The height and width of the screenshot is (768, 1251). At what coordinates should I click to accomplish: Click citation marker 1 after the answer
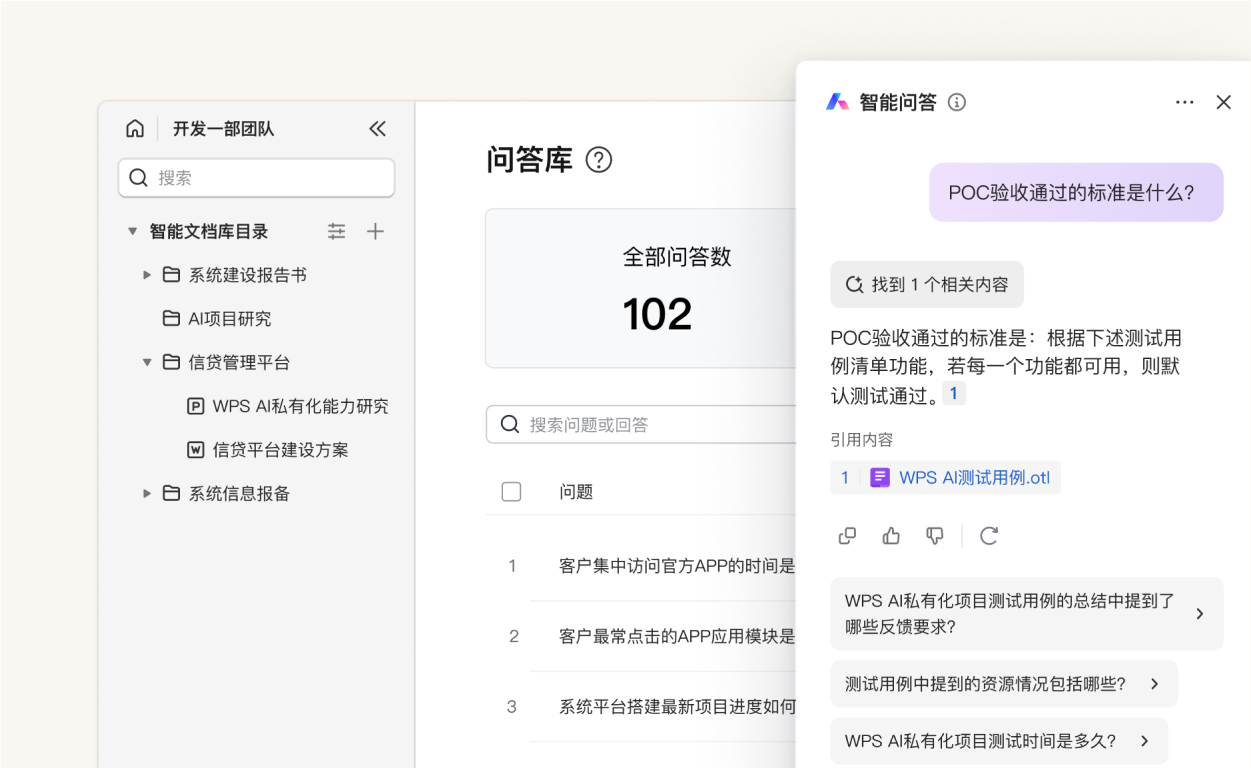pos(954,394)
